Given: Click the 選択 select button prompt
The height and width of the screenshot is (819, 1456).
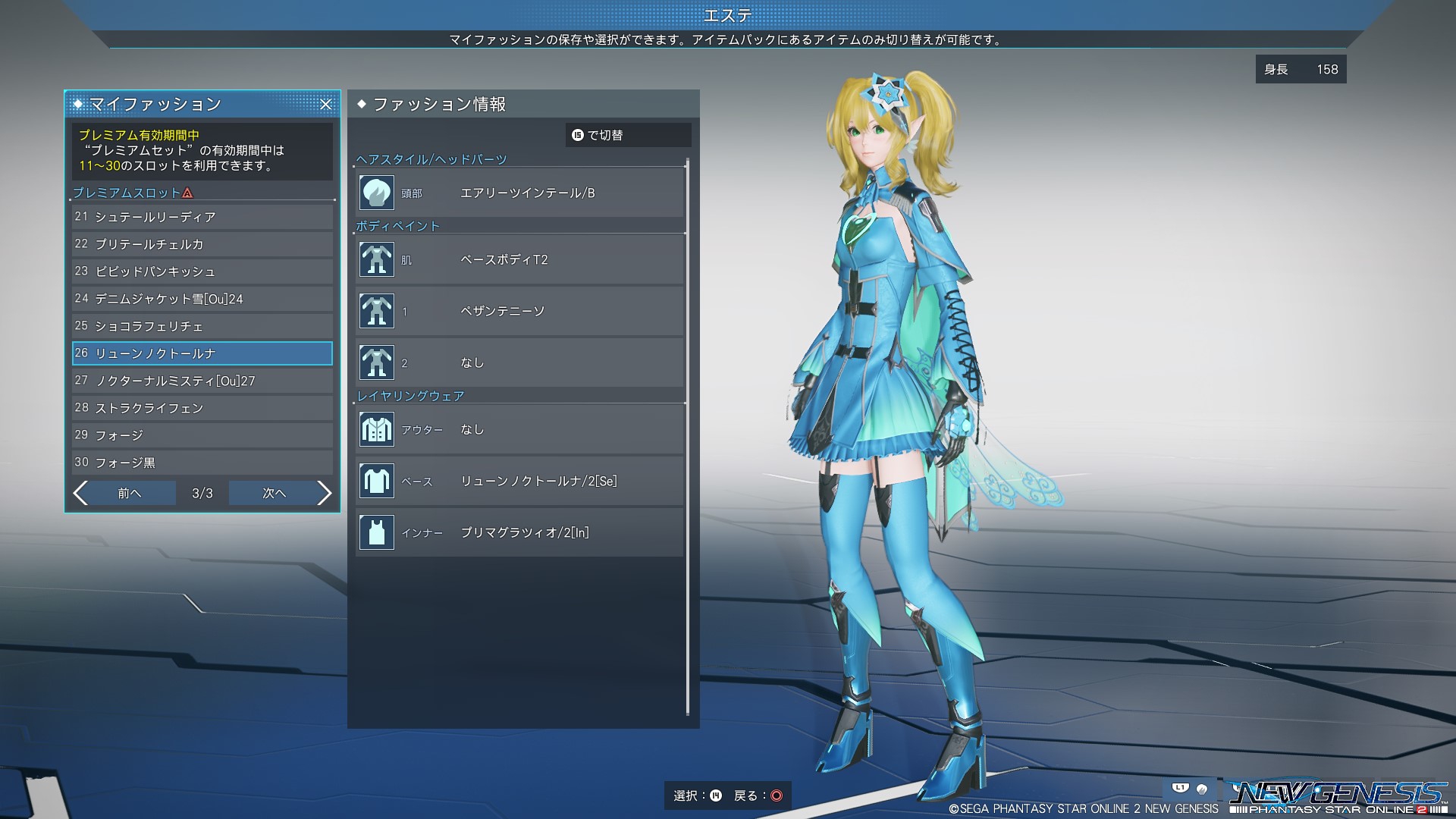Looking at the screenshot, I should click(x=698, y=795).
